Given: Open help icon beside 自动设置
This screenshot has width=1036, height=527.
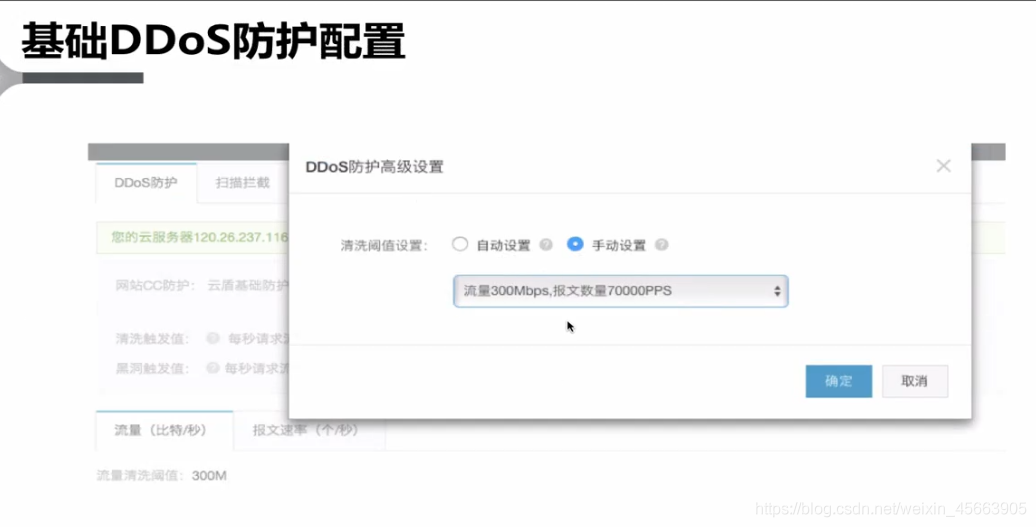Looking at the screenshot, I should tap(546, 245).
